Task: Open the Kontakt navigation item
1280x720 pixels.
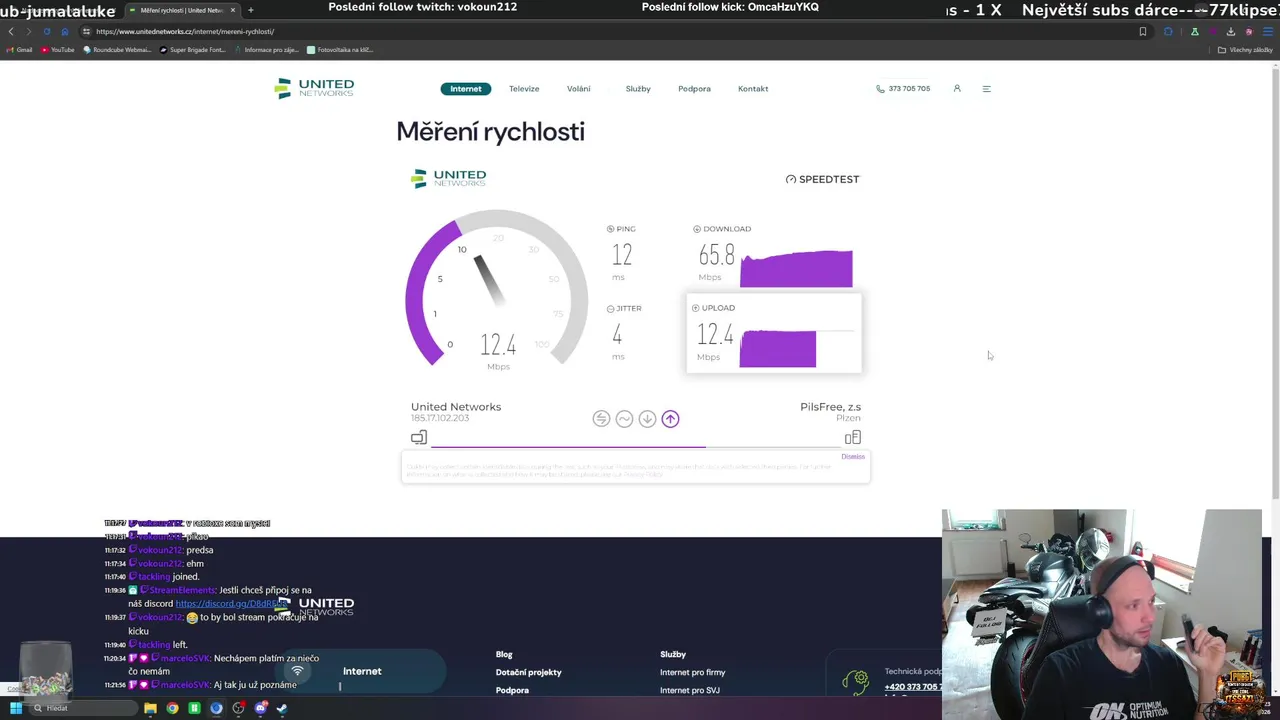Action: point(753,89)
